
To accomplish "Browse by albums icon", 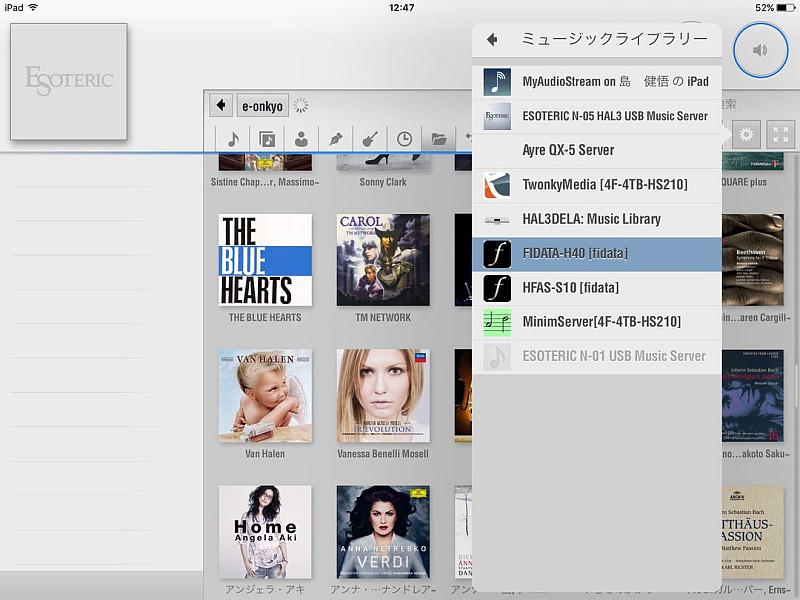I will pos(267,139).
